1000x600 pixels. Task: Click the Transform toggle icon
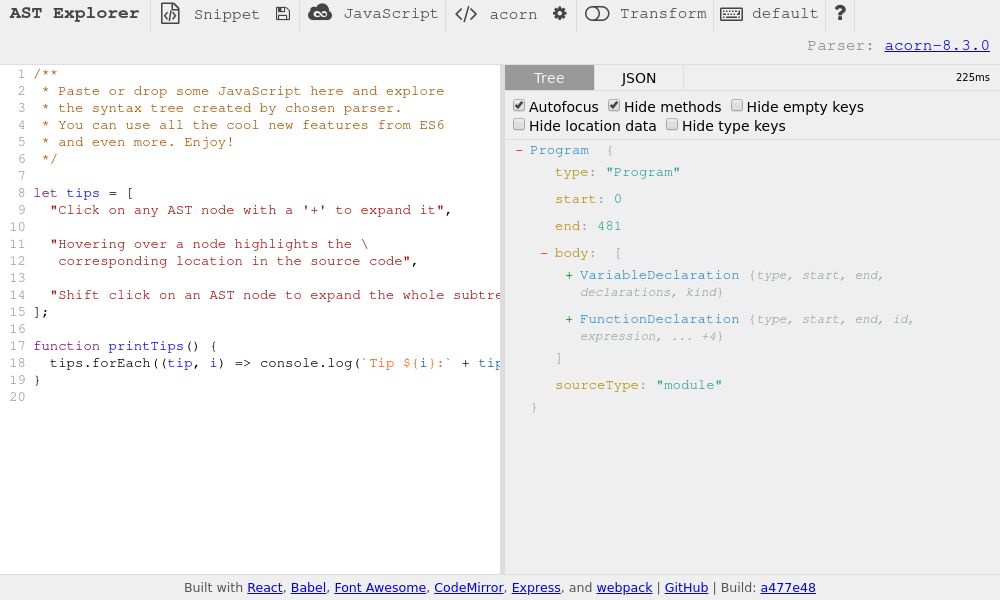[x=597, y=14]
